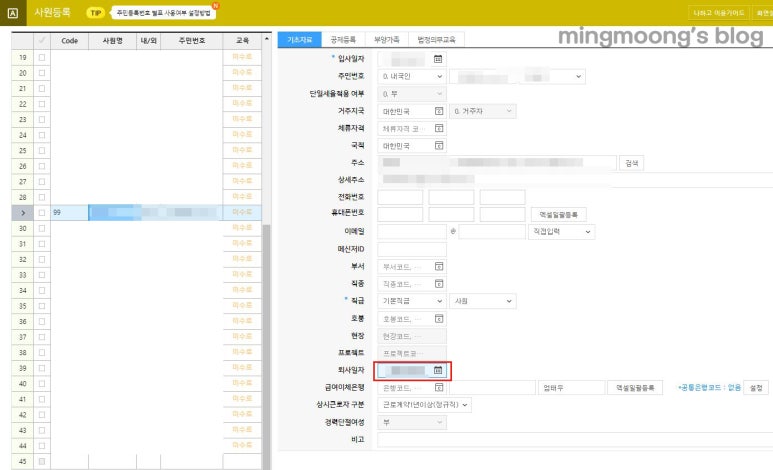The width and height of the screenshot is (773, 470).
Task: Click 엑셀일괄등록 next to 휴대폰번호
Action: click(x=559, y=215)
